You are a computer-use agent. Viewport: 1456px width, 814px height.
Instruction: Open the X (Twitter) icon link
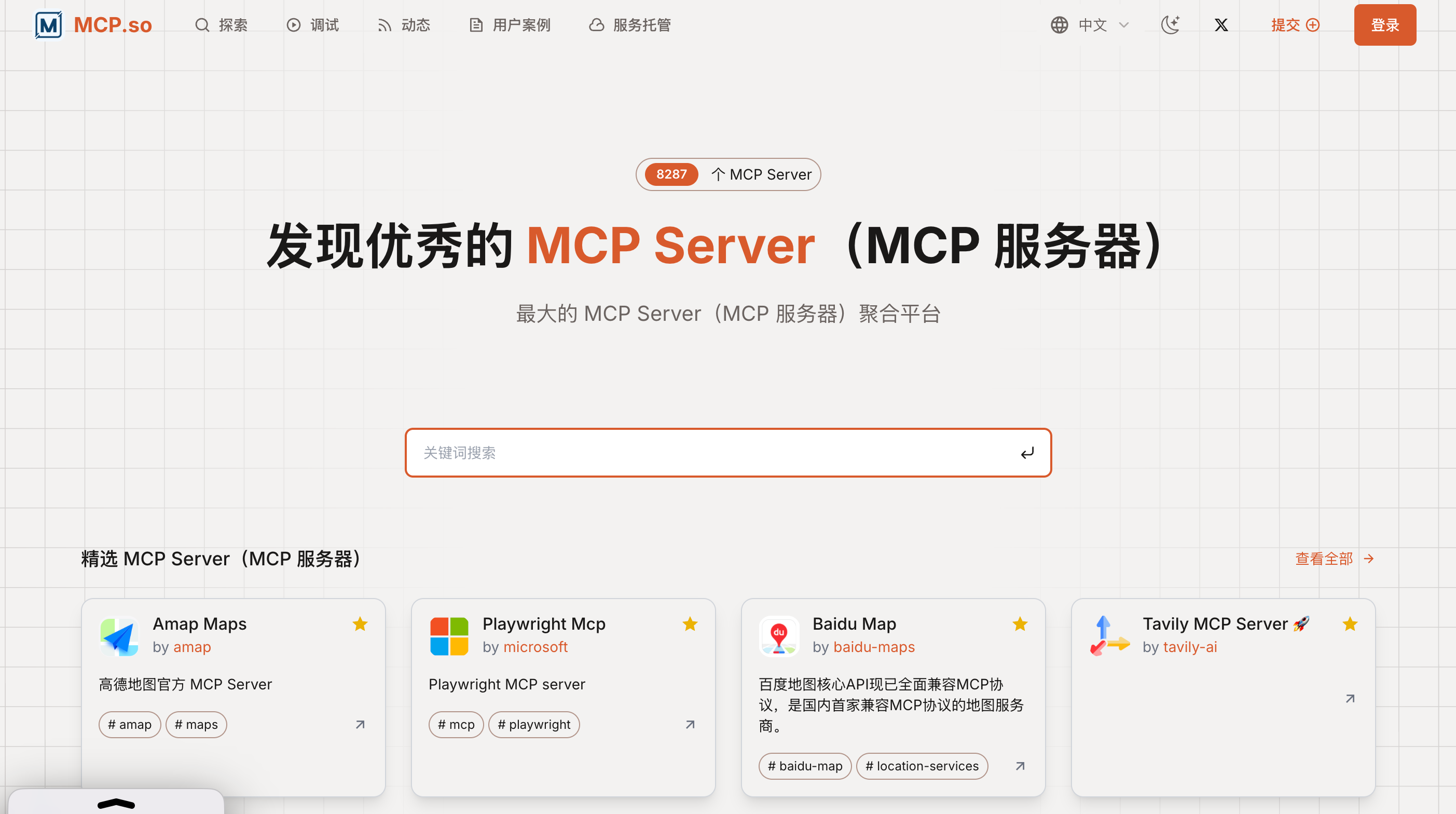1221,25
